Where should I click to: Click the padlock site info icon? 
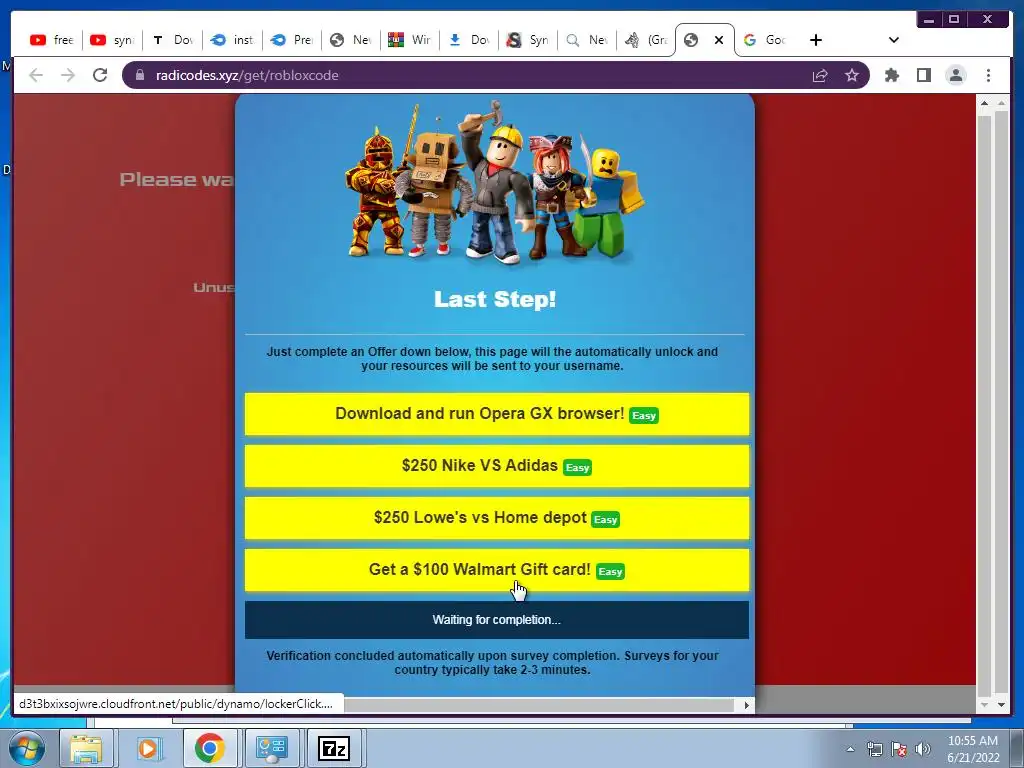click(x=140, y=75)
